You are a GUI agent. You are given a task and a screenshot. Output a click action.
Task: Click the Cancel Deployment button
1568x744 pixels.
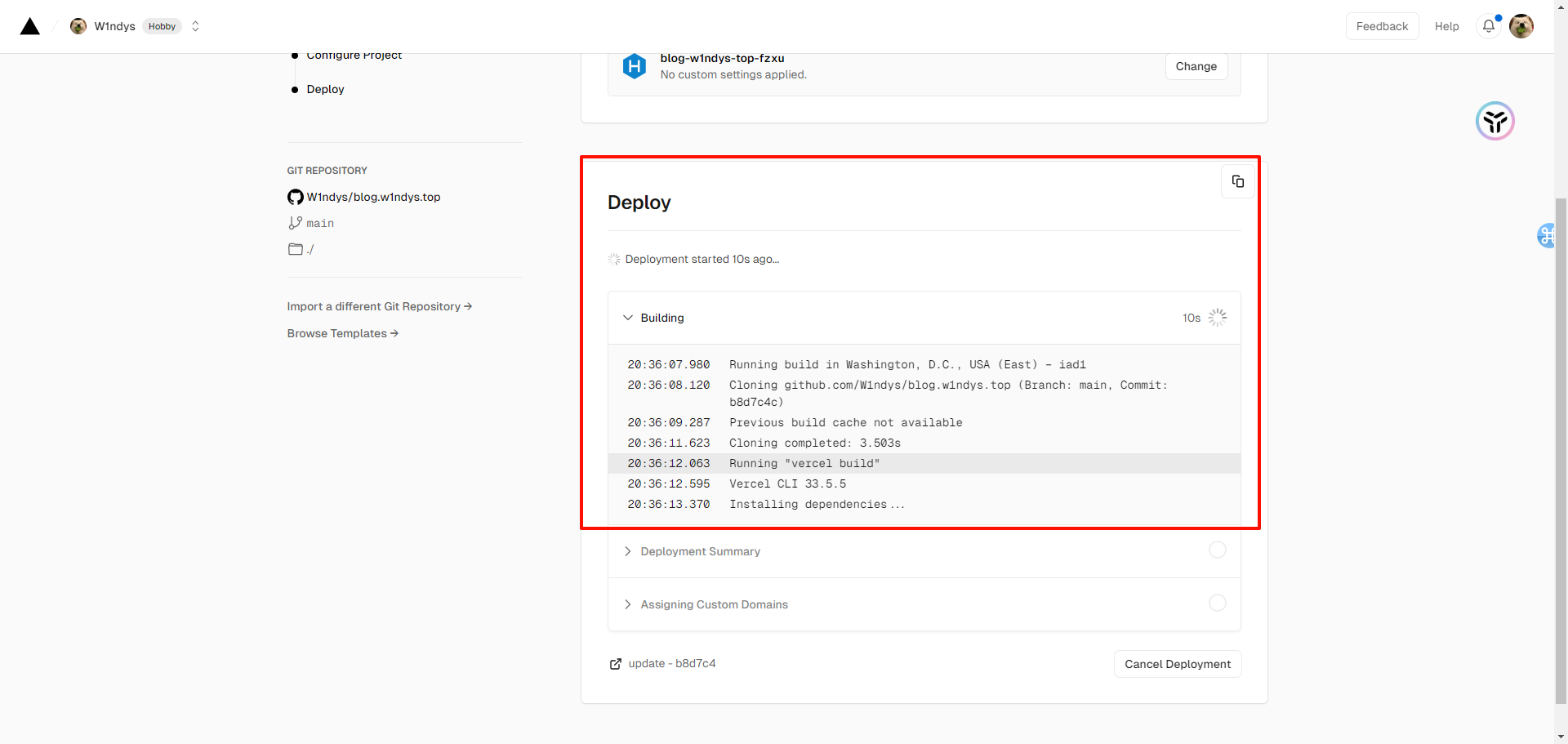click(x=1177, y=664)
